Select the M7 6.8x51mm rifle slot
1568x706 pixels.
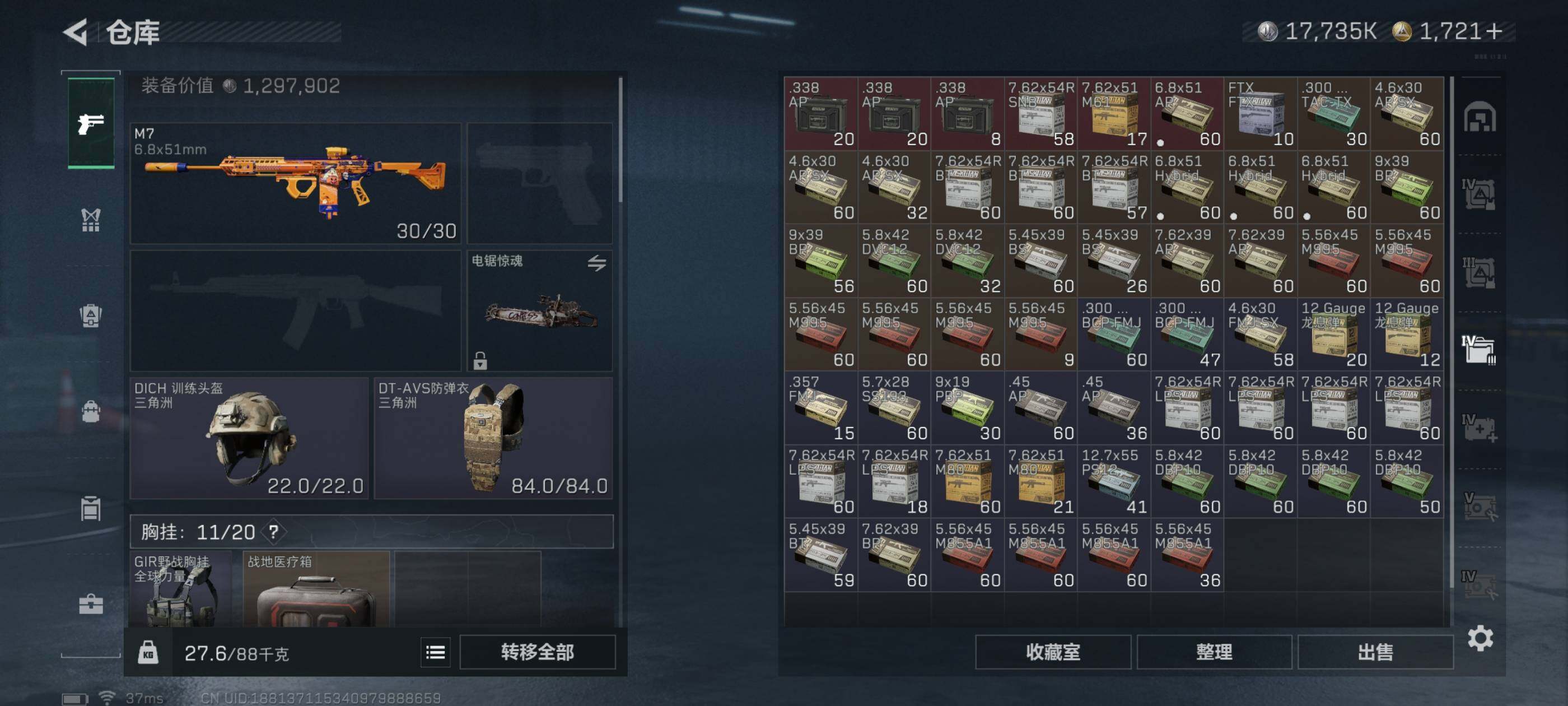point(295,183)
